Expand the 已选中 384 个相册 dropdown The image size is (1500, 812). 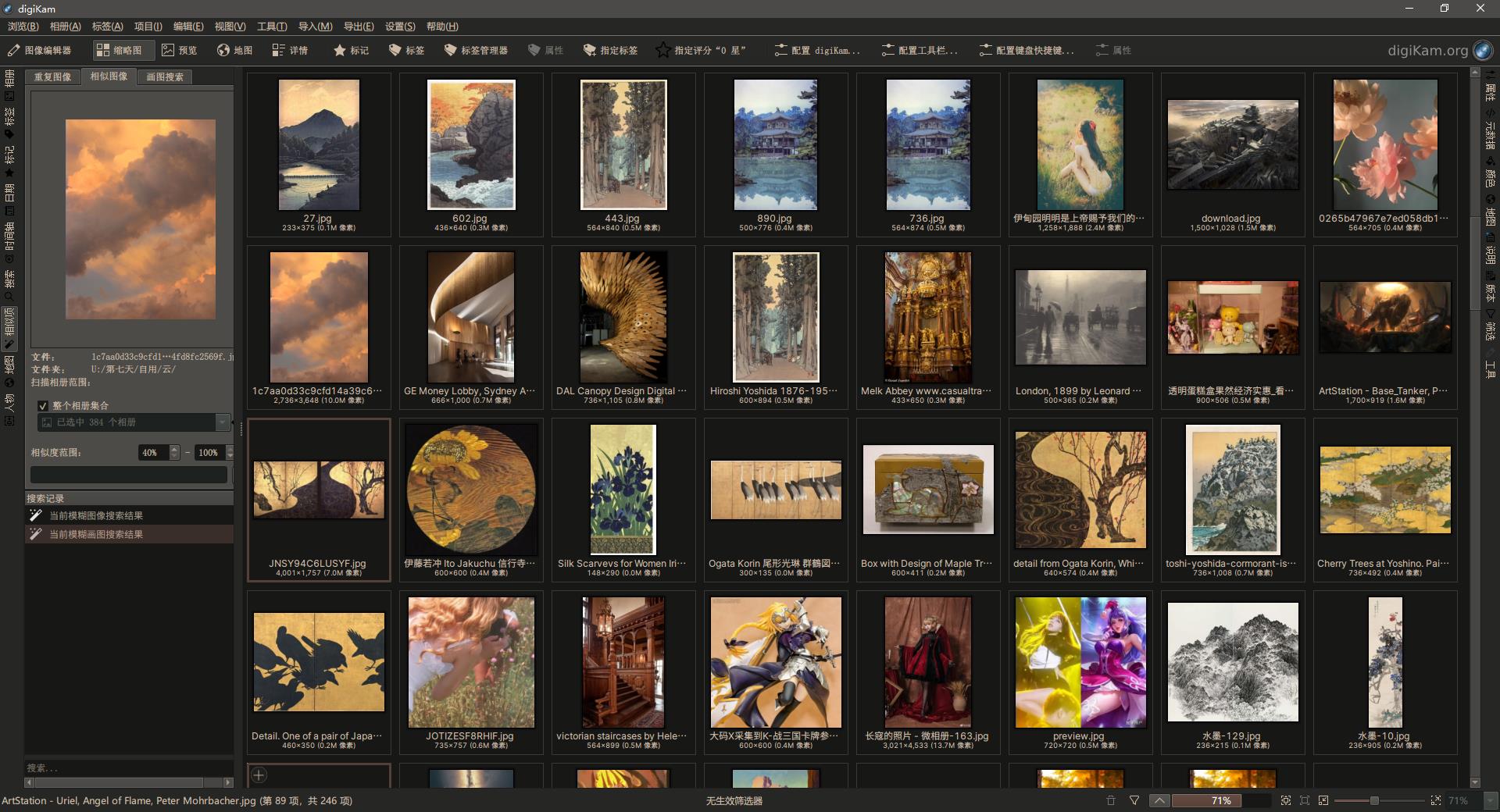(134, 422)
